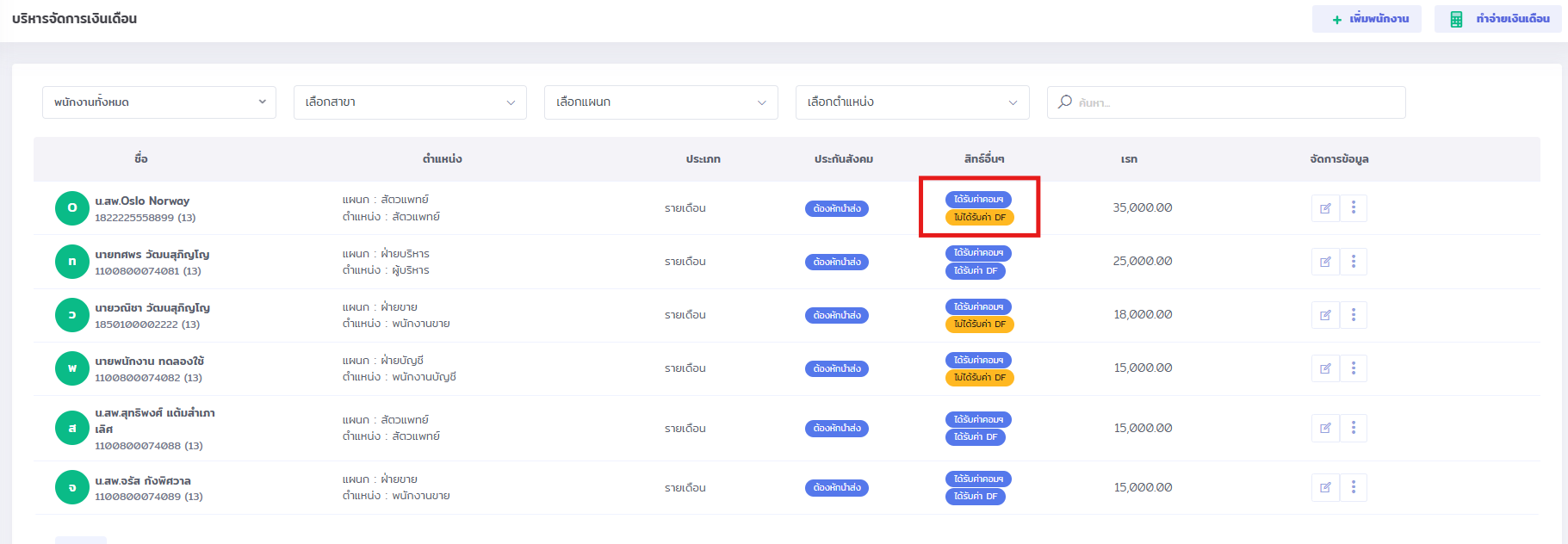Open three-dot menu for น.สพ.สุทธิพงศ์ row

coord(1354,428)
